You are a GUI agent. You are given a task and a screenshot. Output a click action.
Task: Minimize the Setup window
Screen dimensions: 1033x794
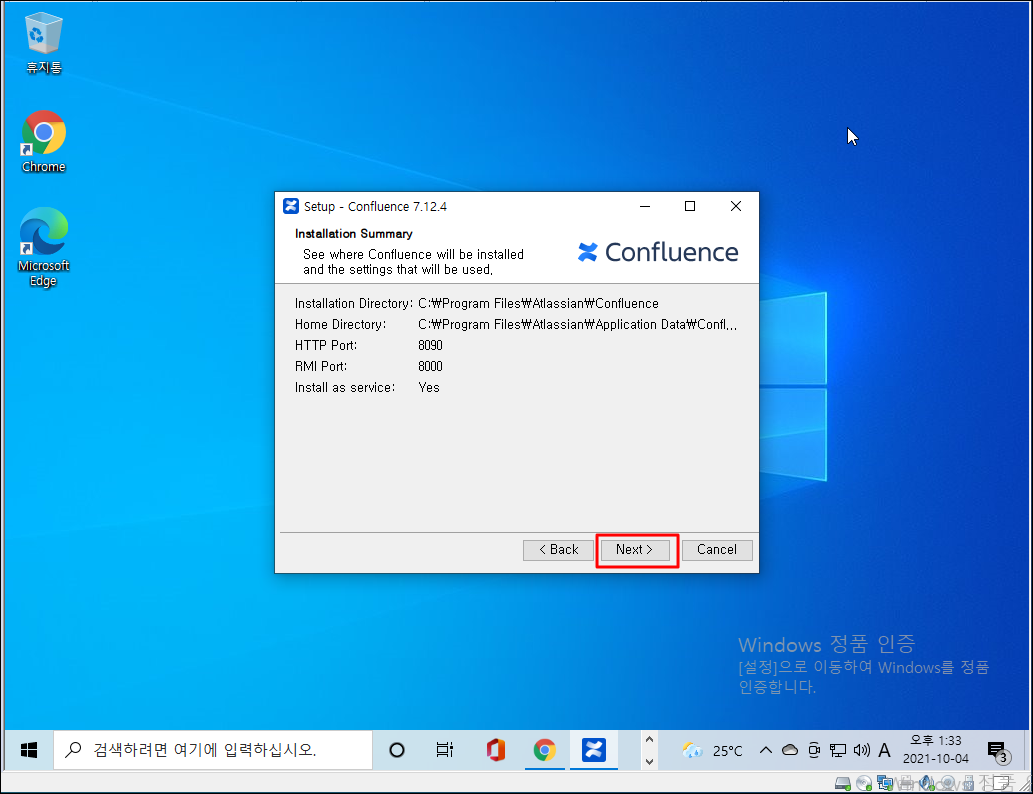point(645,206)
